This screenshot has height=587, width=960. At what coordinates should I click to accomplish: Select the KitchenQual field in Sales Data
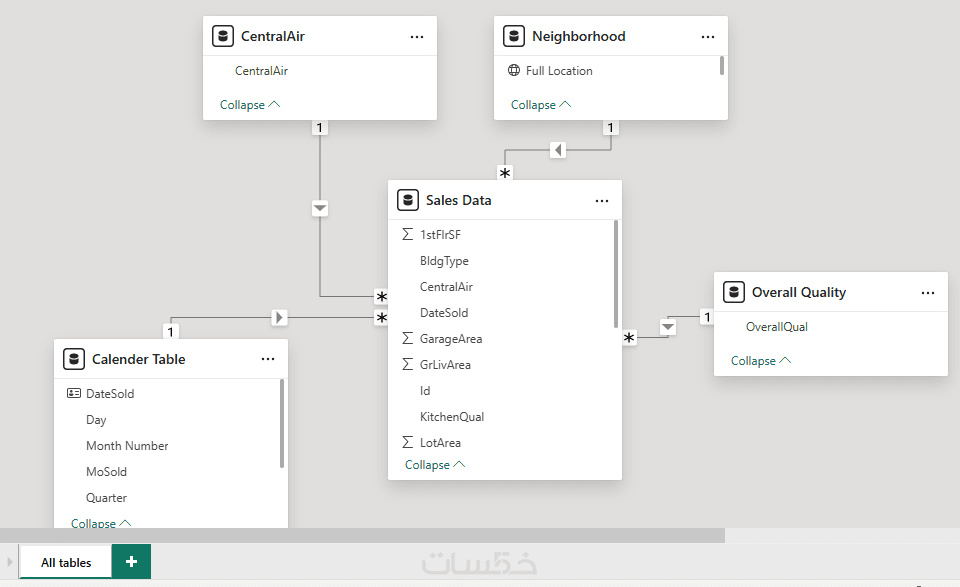click(451, 417)
